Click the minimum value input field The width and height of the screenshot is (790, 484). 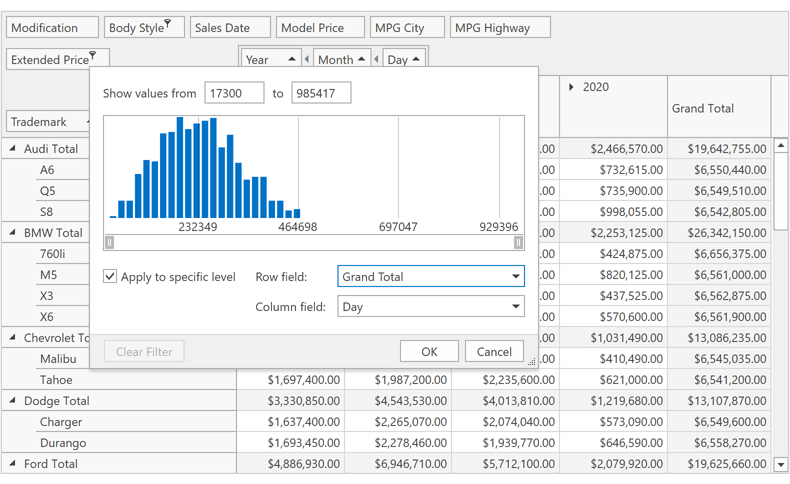(x=234, y=93)
